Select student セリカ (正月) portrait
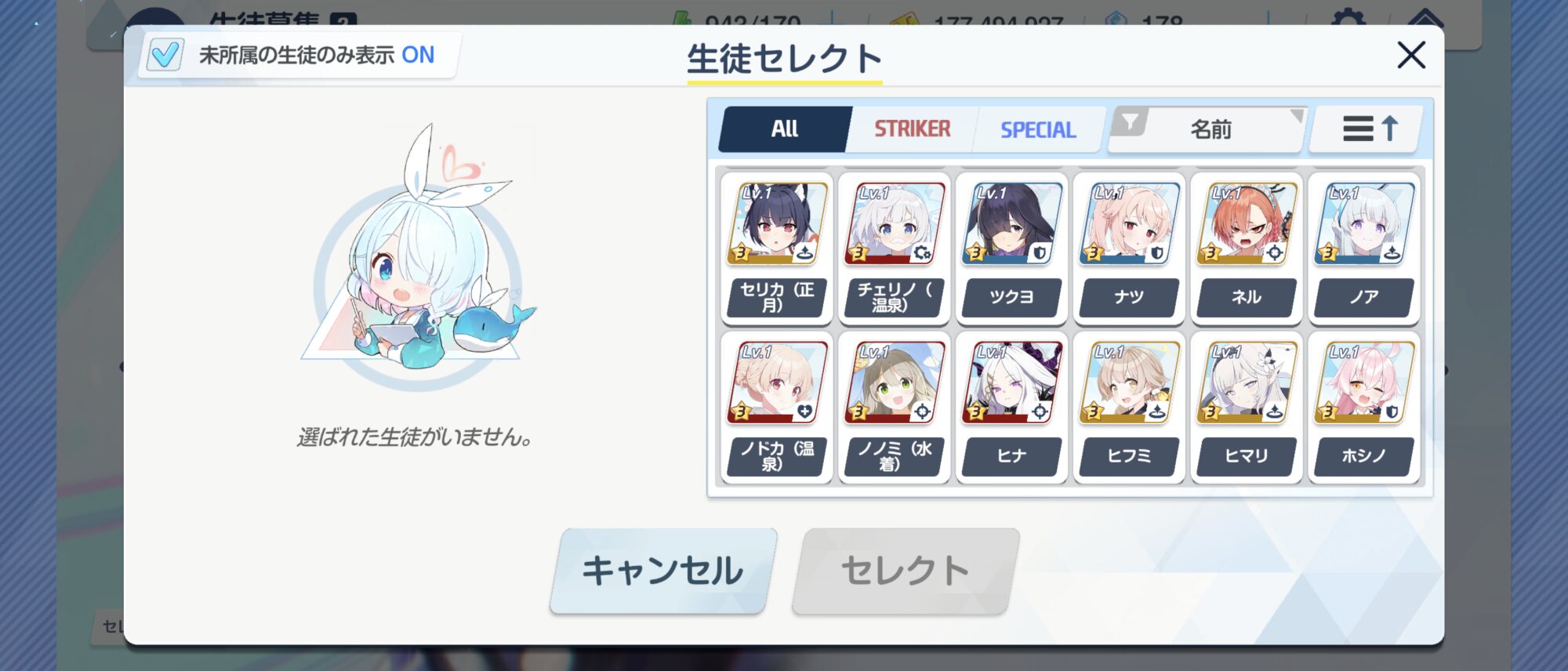This screenshot has width=1568, height=671. (x=777, y=224)
